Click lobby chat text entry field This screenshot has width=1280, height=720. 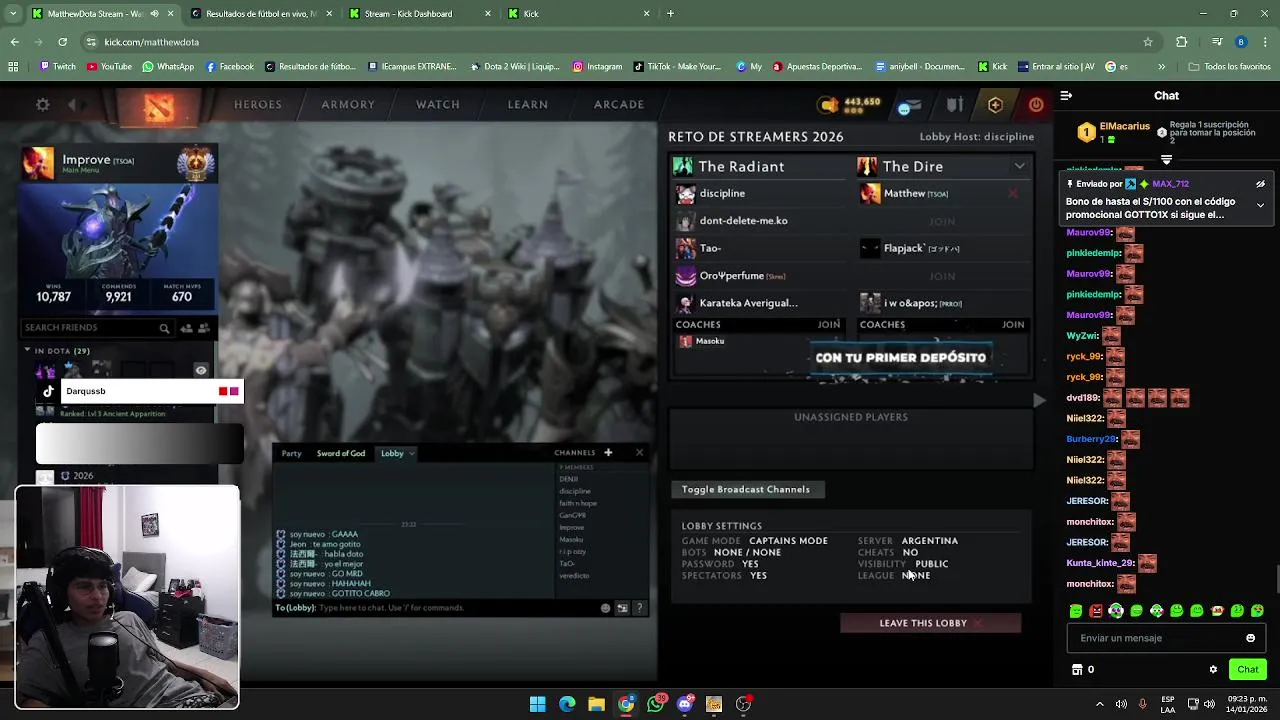[435, 608]
